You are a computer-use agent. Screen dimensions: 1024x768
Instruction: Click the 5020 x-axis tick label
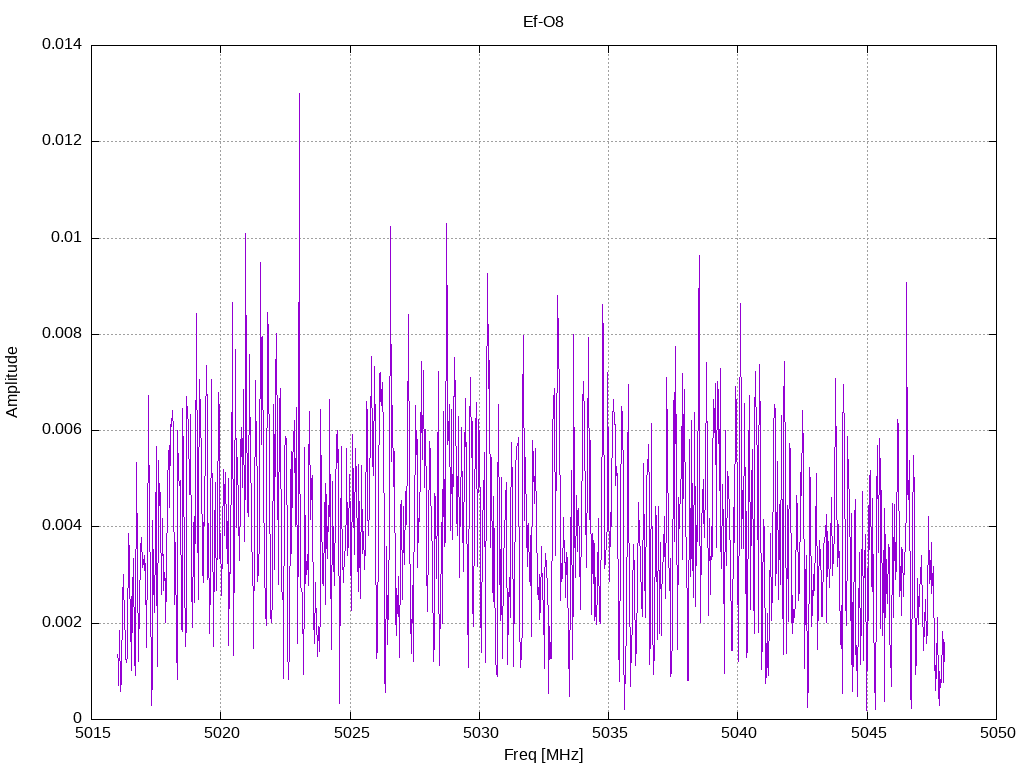pos(221,733)
